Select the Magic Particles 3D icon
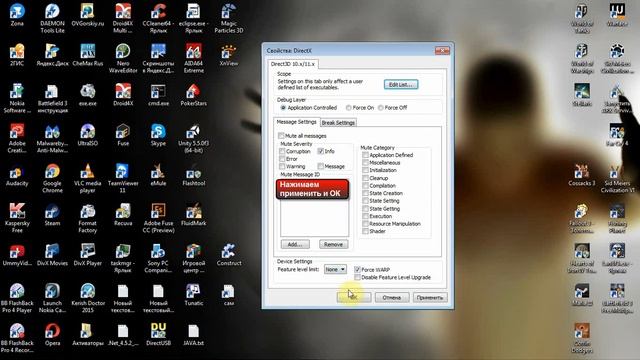 tap(229, 18)
